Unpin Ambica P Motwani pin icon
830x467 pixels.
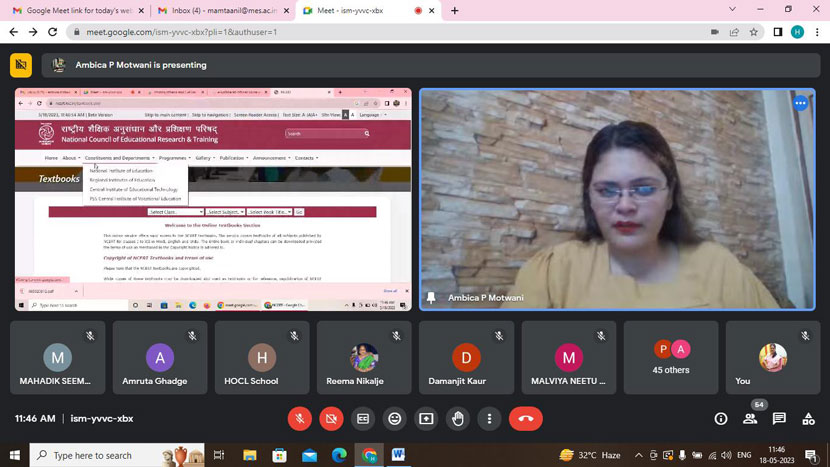coord(431,298)
